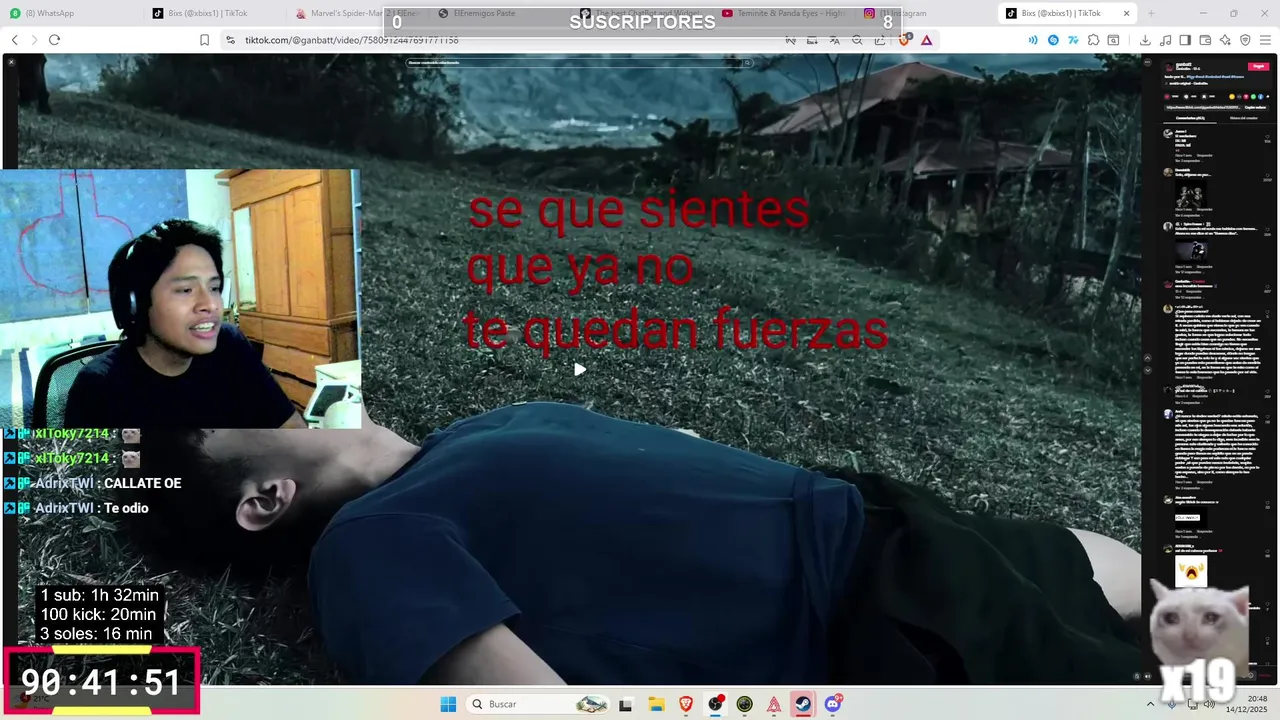Viewport: 1280px width, 720px height.
Task: Open the music note playlist icon
Action: click(1165, 40)
